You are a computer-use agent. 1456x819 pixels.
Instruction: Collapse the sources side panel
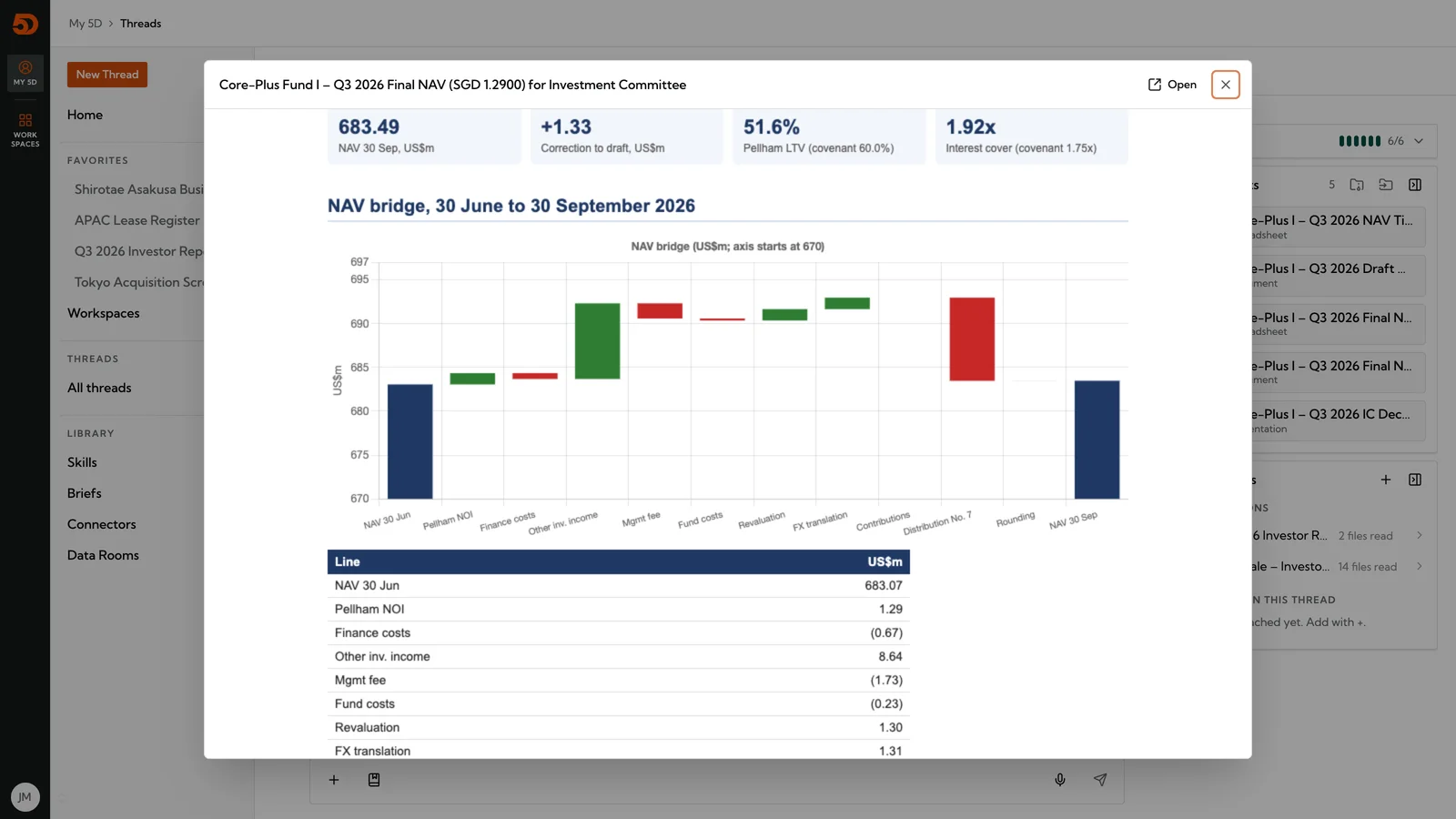[1415, 480]
